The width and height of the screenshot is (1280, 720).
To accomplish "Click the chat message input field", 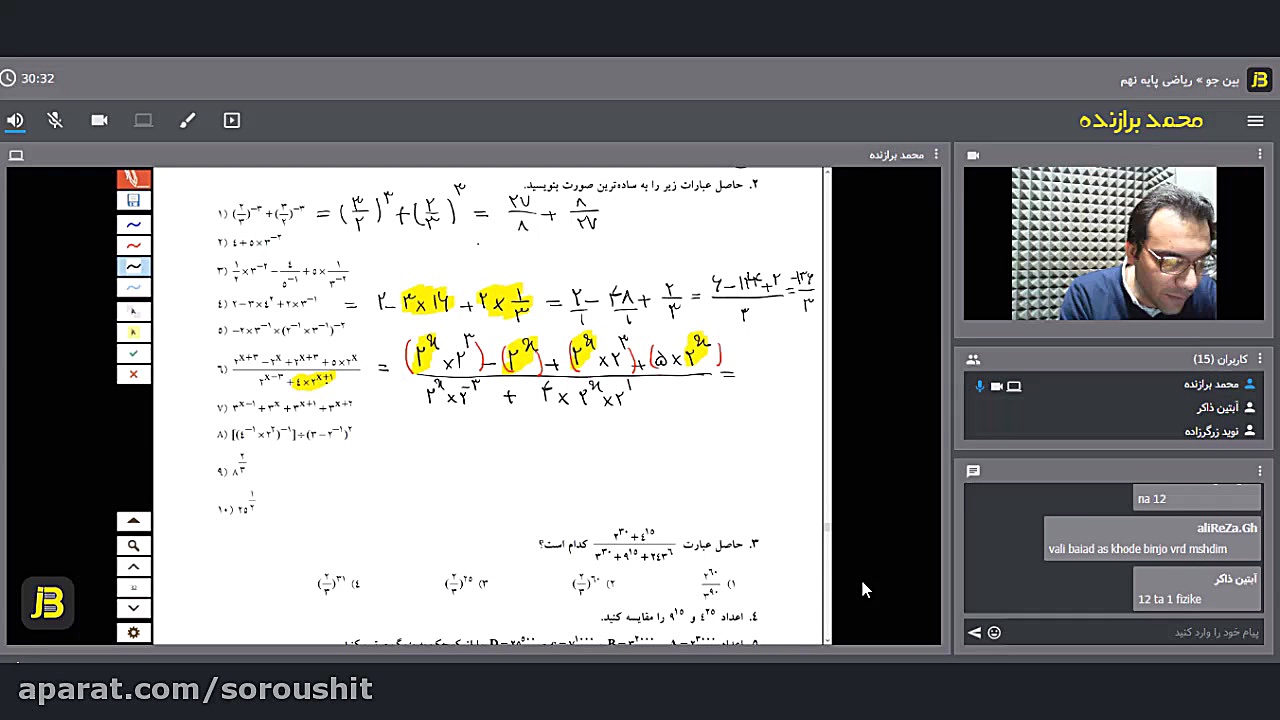I will click(x=1134, y=632).
